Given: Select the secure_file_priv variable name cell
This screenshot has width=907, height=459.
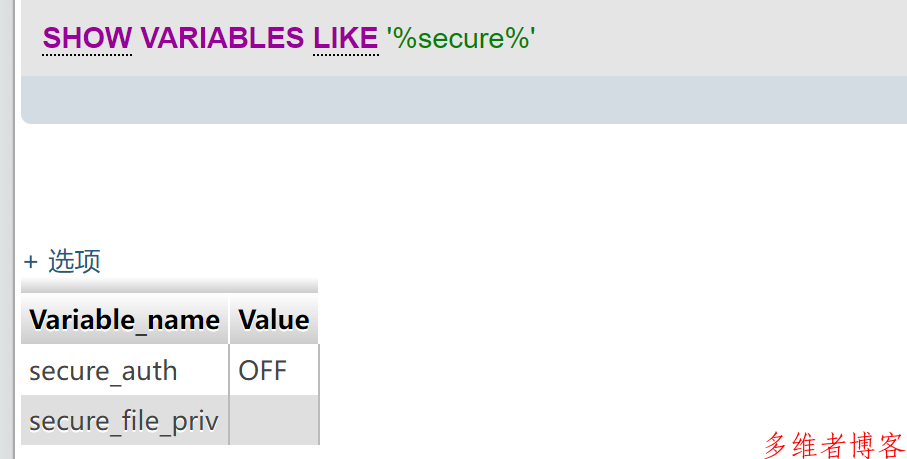Looking at the screenshot, I should pos(124,420).
